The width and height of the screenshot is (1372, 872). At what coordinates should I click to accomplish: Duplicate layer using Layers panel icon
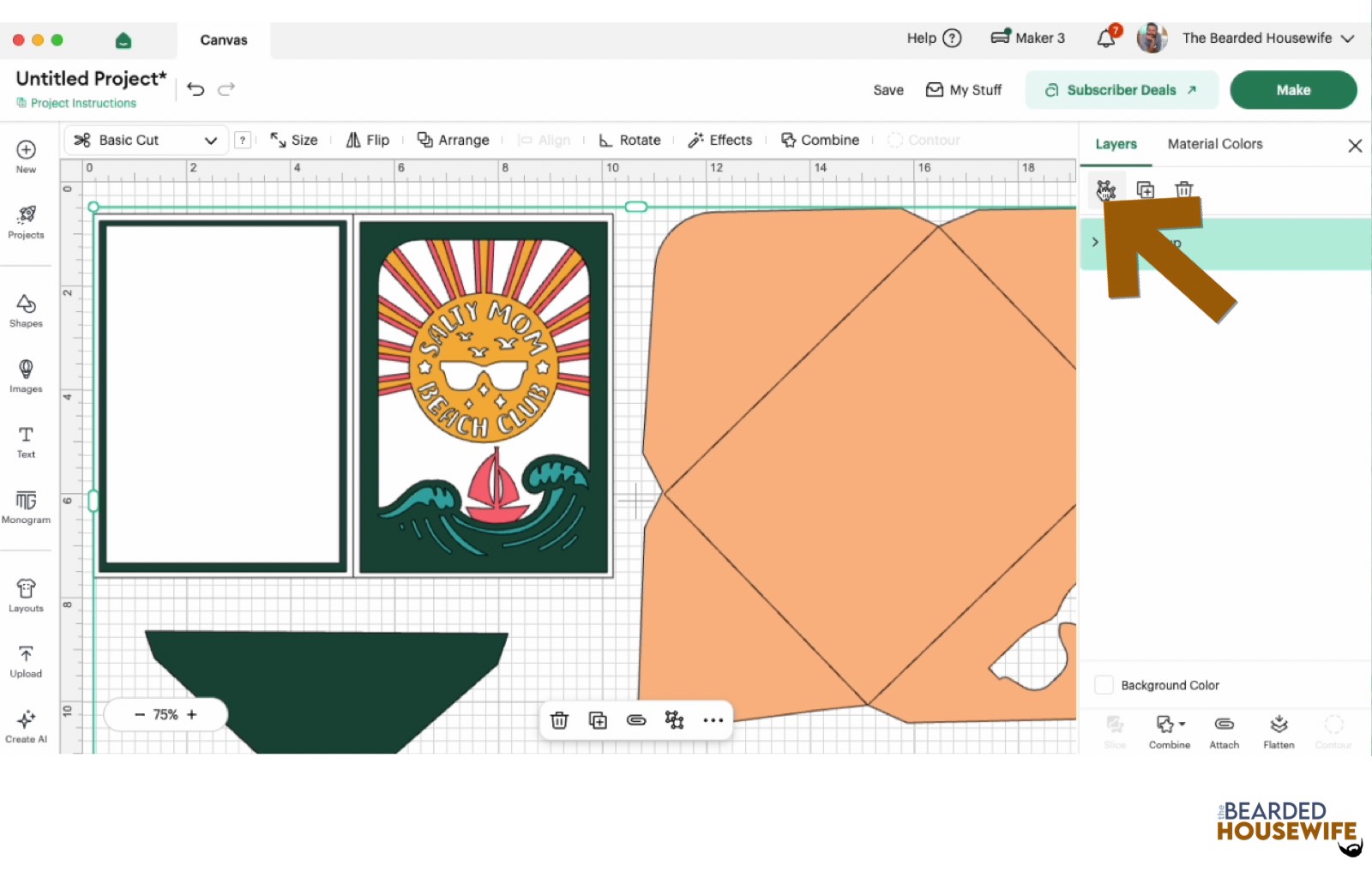pos(1146,189)
